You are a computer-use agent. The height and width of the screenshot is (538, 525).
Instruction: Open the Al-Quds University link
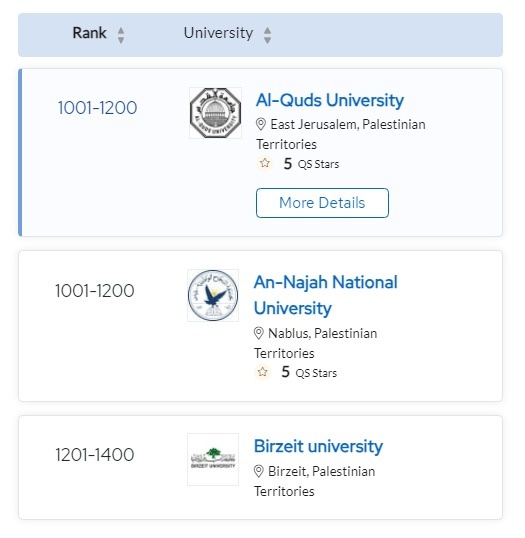coord(330,101)
